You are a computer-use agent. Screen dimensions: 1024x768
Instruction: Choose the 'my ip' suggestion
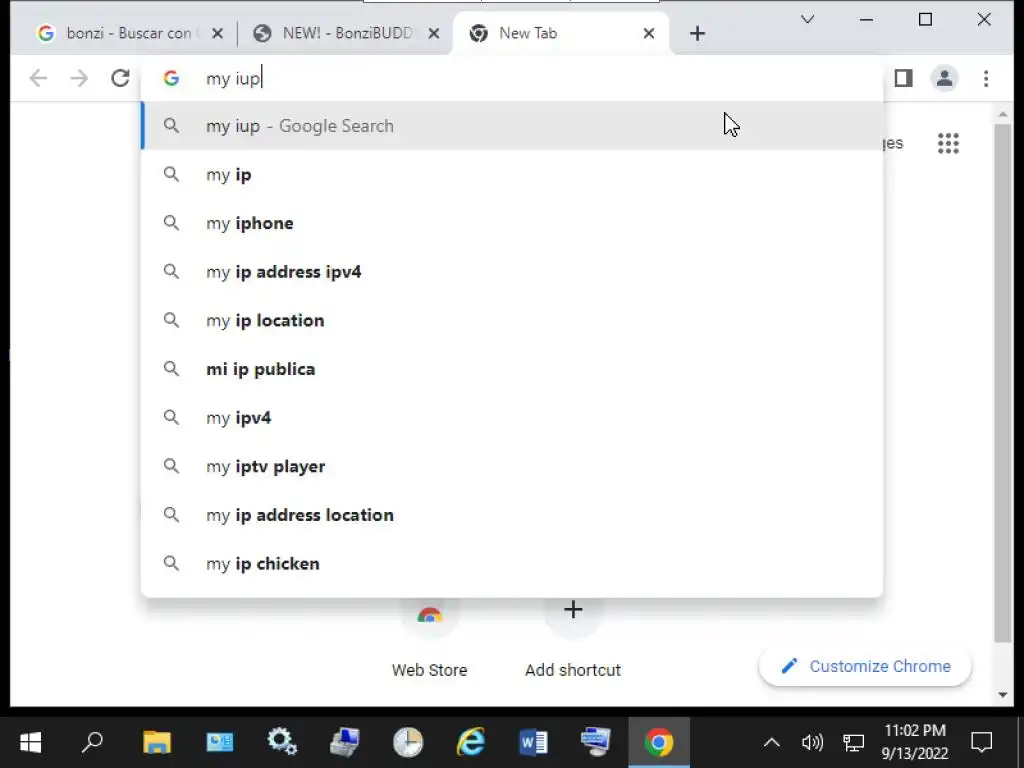pyautogui.click(x=512, y=175)
